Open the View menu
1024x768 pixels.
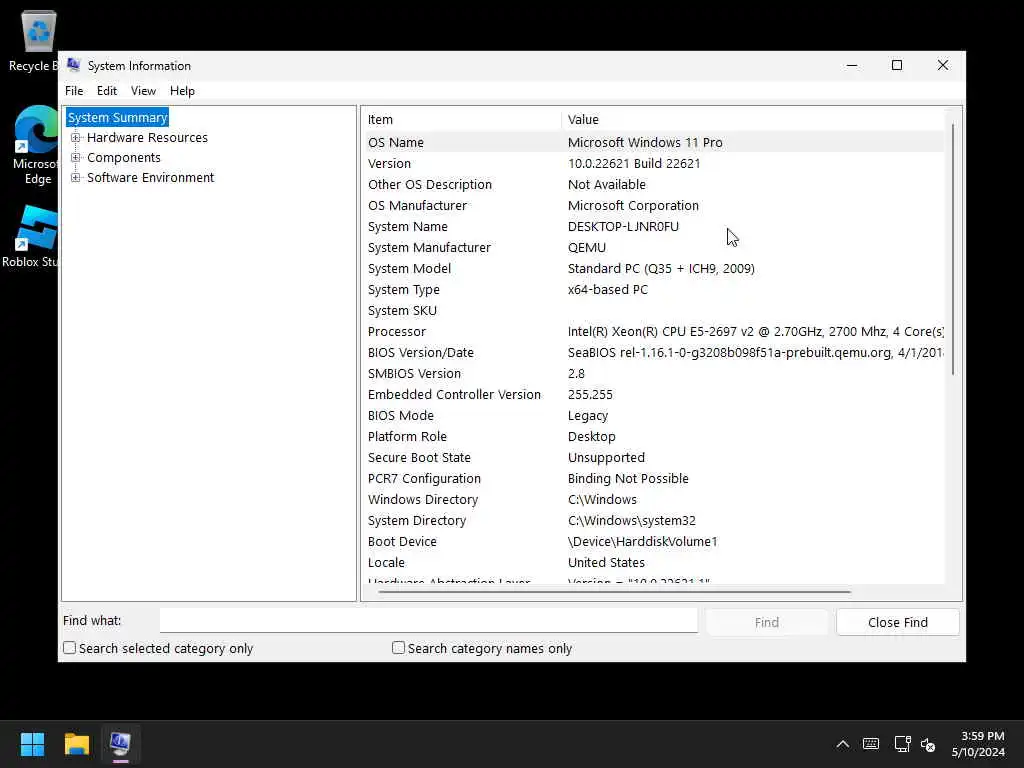(x=143, y=91)
